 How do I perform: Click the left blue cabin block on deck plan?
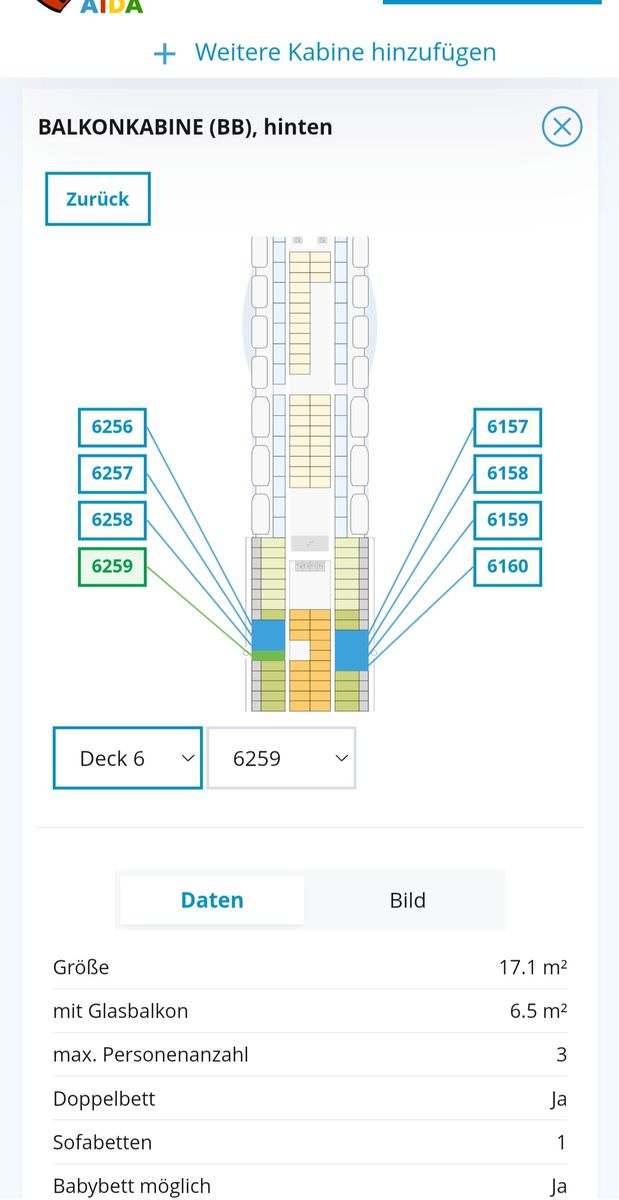(268, 635)
